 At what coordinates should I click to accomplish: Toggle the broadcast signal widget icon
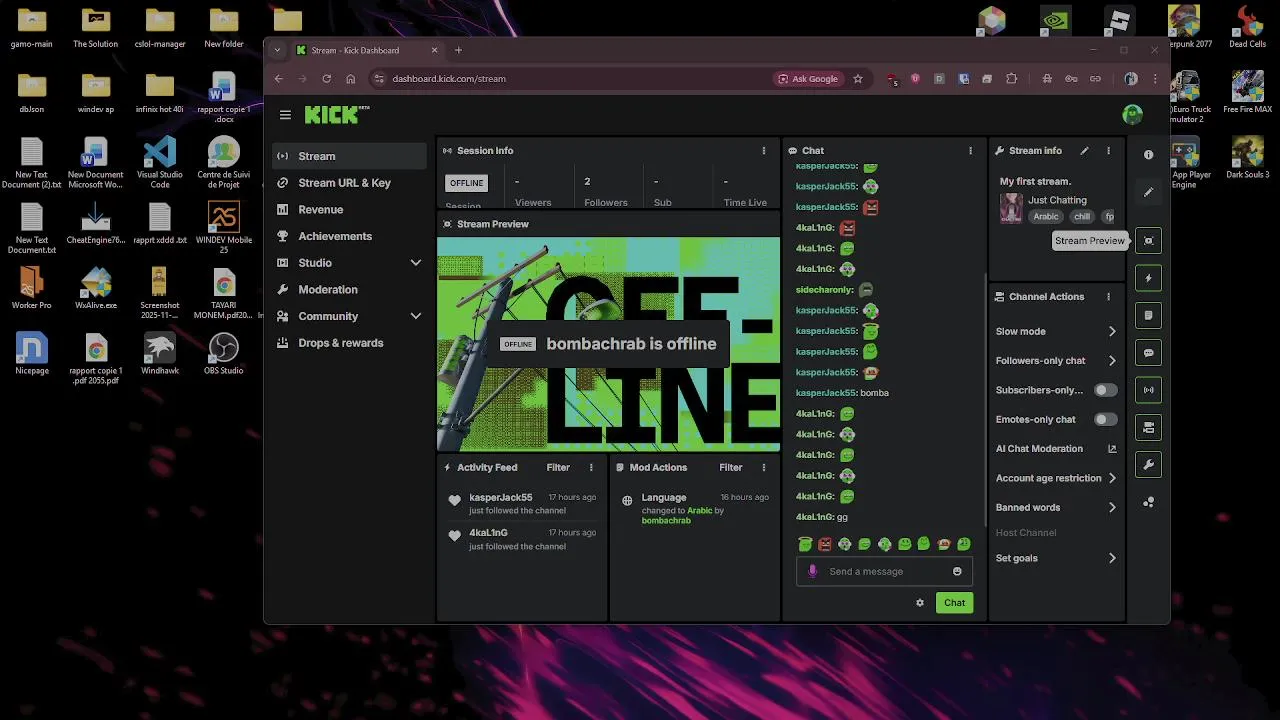pyautogui.click(x=1148, y=390)
